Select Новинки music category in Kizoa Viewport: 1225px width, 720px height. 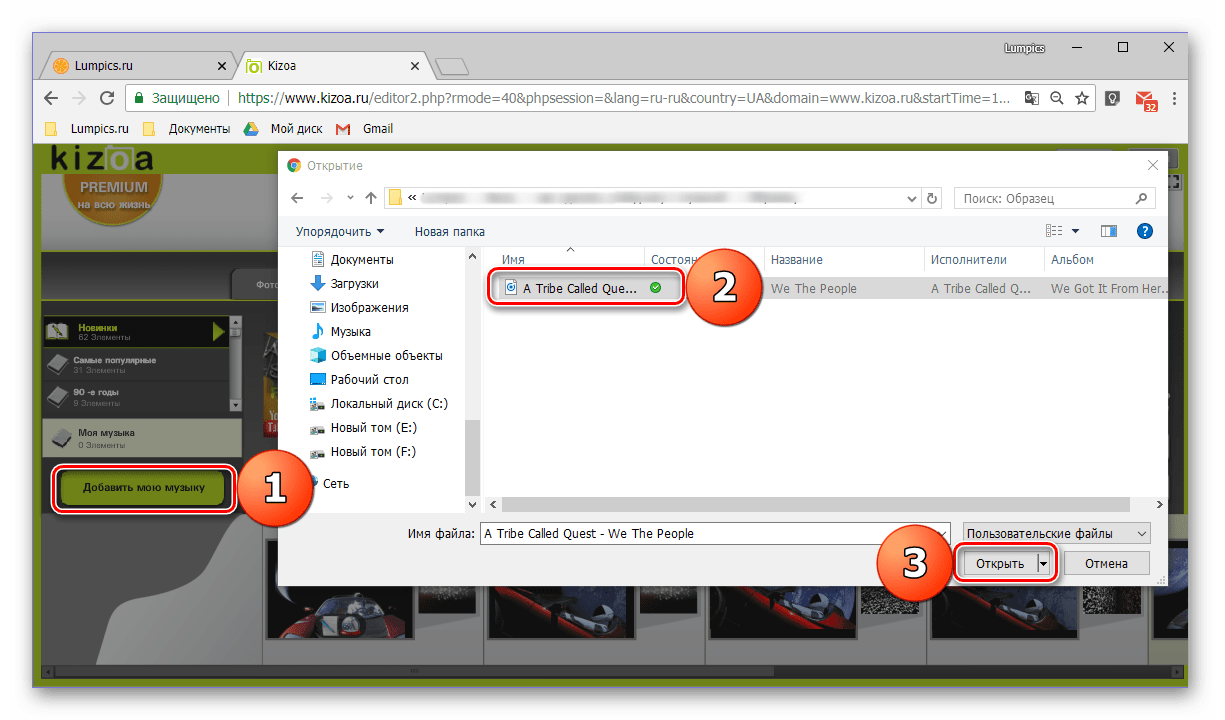click(135, 331)
